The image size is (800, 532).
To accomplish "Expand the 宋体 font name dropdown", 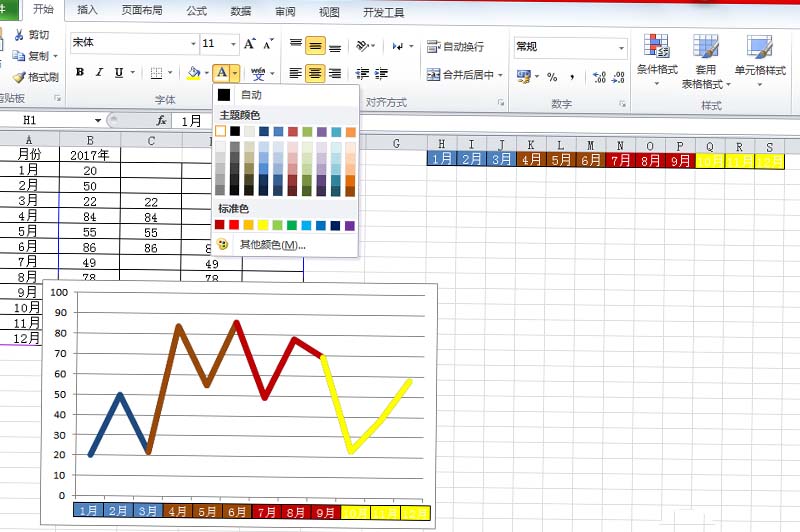I will [193, 45].
